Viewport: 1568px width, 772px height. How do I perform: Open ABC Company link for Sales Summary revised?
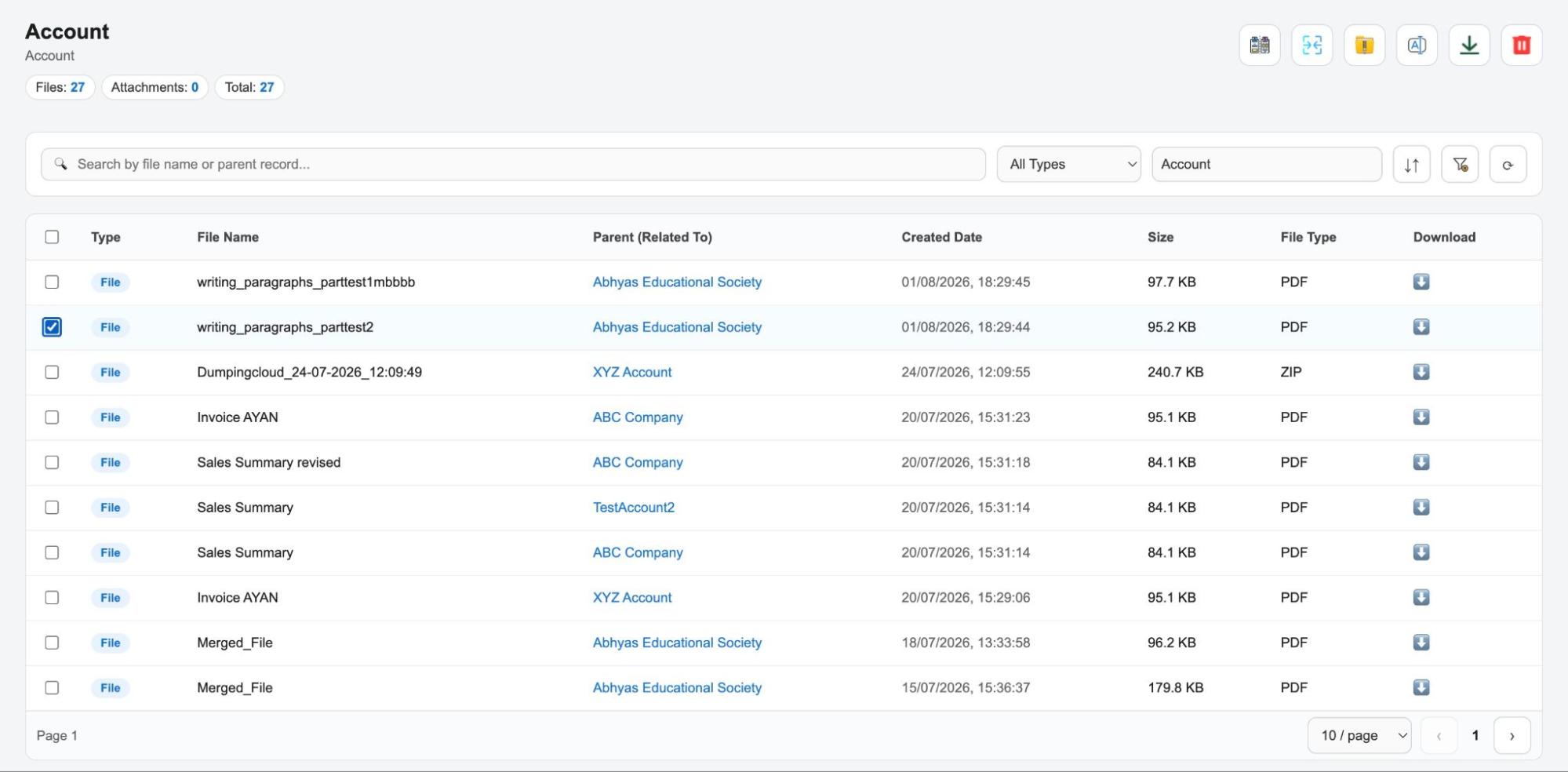click(x=638, y=462)
